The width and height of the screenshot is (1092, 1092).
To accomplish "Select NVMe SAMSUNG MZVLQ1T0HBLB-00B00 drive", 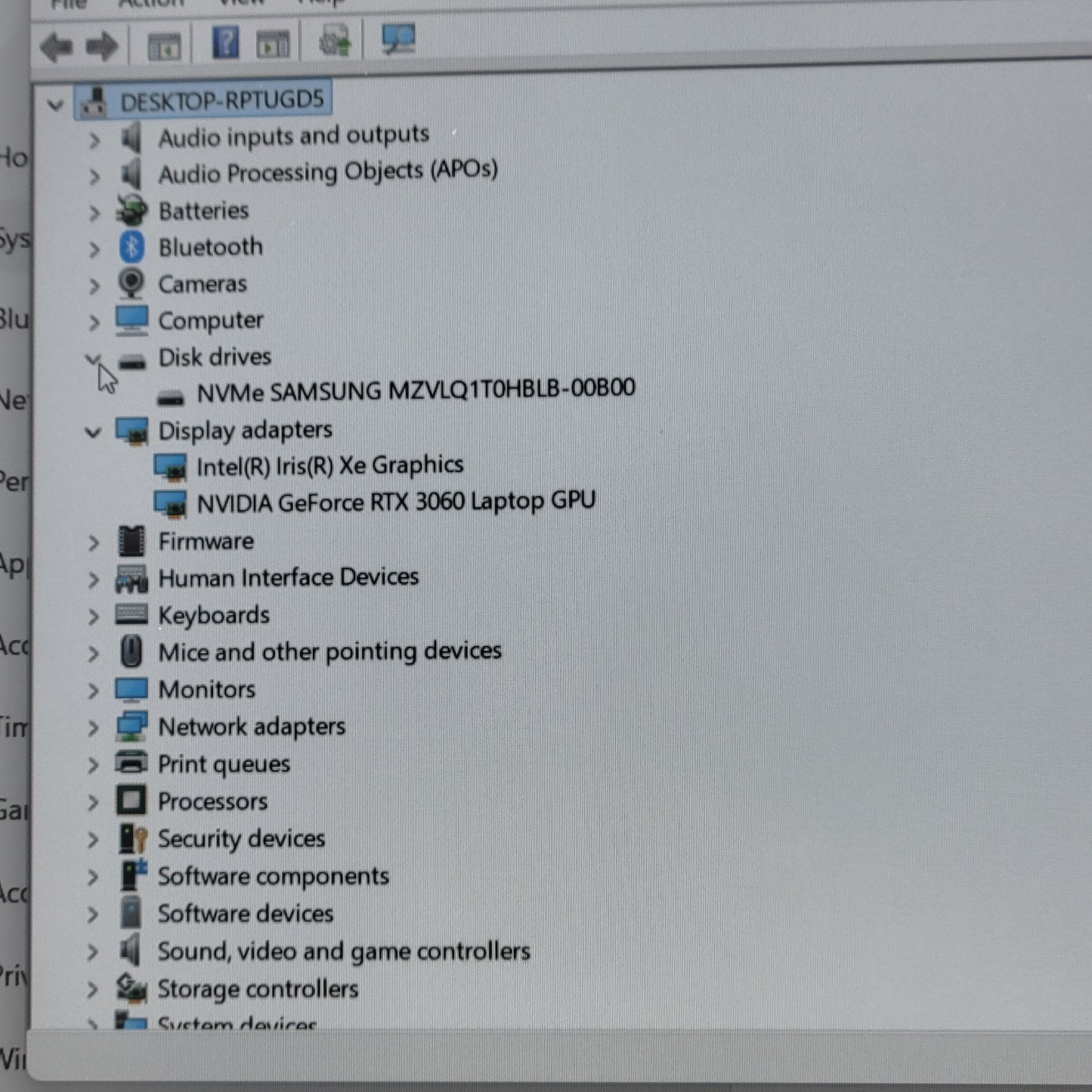I will click(416, 391).
